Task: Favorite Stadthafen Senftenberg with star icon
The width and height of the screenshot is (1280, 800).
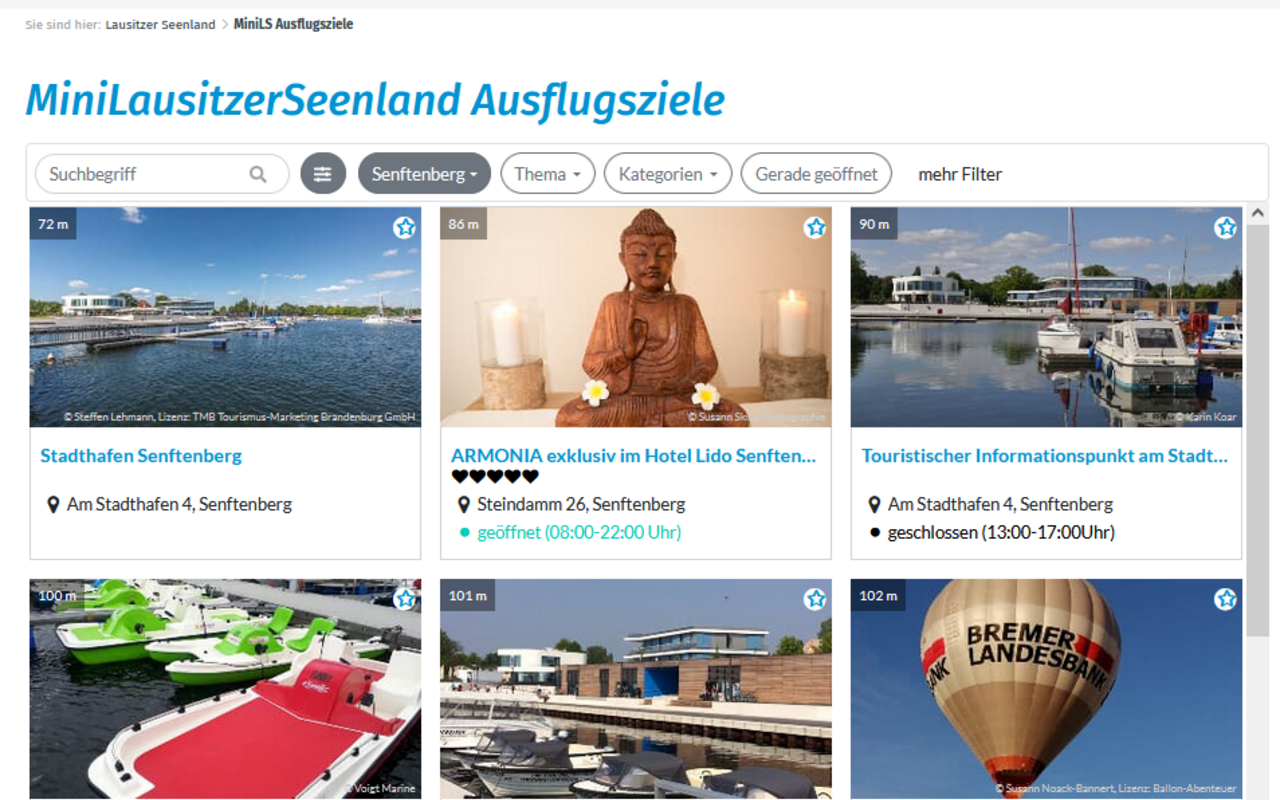Action: (x=404, y=228)
